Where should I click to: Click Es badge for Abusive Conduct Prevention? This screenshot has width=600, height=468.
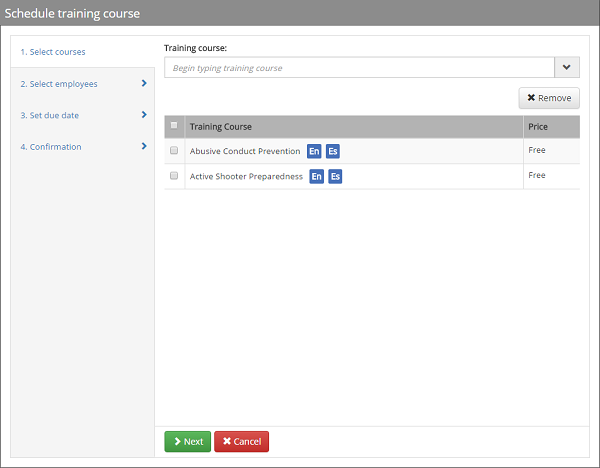pos(333,151)
